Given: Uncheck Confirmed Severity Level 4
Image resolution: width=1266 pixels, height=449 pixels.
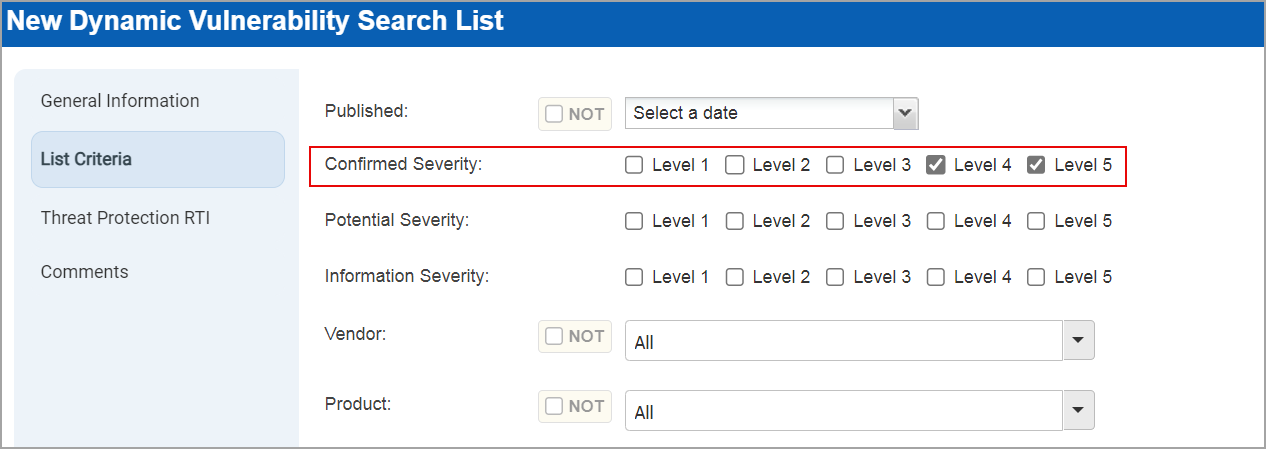Looking at the screenshot, I should pos(936,166).
